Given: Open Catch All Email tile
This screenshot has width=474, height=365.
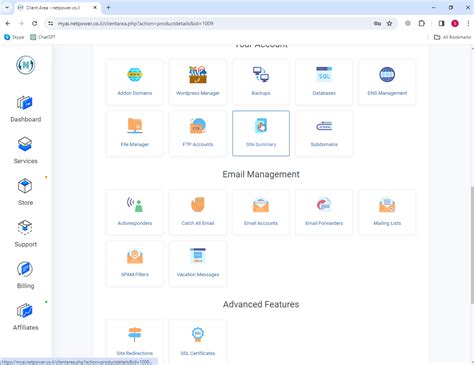Looking at the screenshot, I should [x=198, y=212].
